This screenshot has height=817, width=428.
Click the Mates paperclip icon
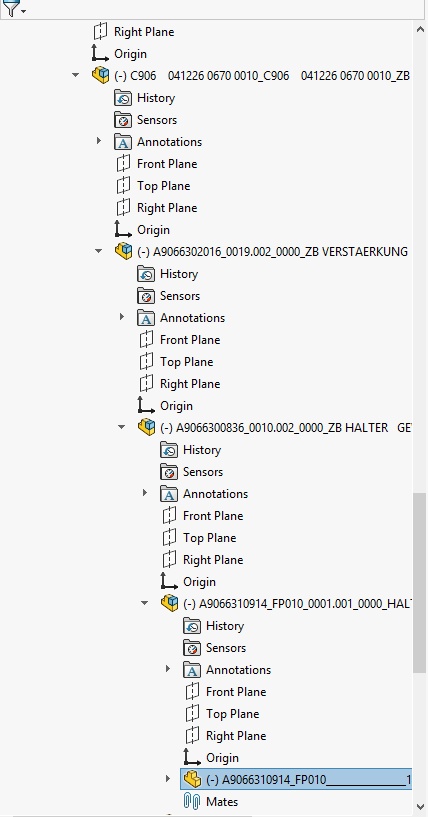pos(192,801)
